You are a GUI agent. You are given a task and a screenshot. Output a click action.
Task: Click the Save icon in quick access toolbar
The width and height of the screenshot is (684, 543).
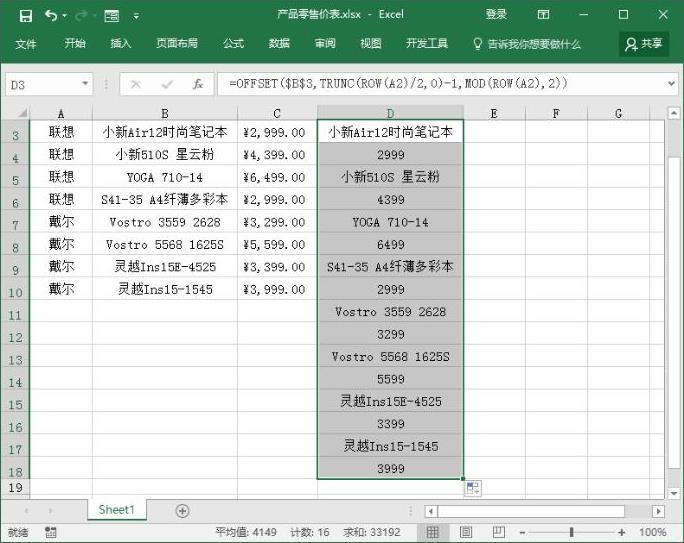click(26, 16)
